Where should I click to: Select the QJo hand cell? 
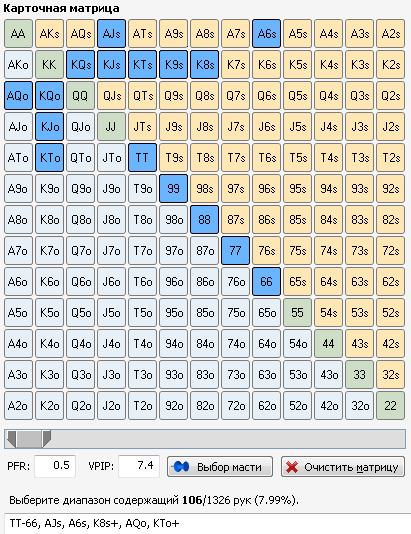[x=80, y=126]
